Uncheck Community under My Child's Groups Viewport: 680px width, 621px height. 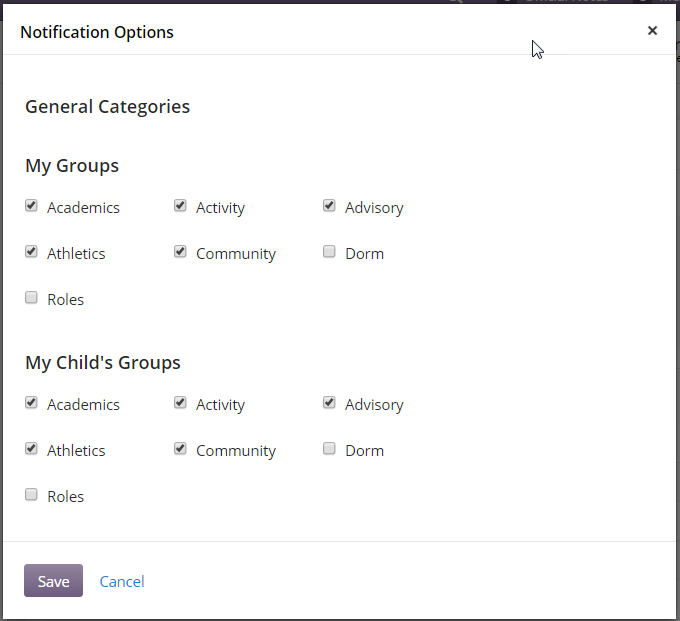tap(180, 449)
